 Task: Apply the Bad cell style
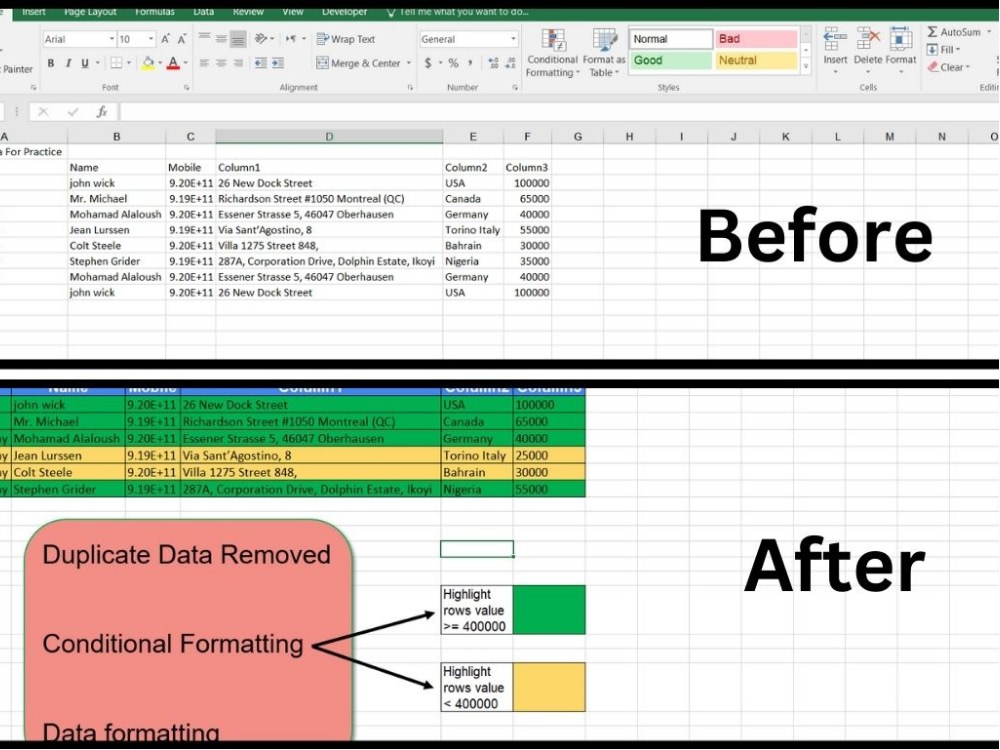tap(756, 39)
